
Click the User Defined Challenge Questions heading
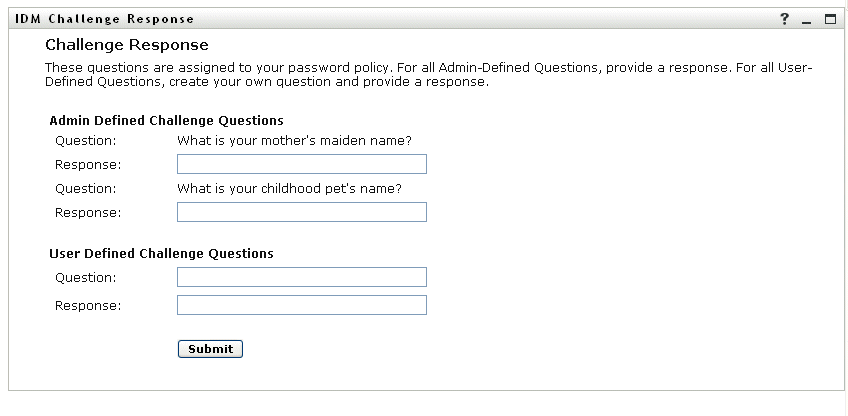tap(161, 254)
